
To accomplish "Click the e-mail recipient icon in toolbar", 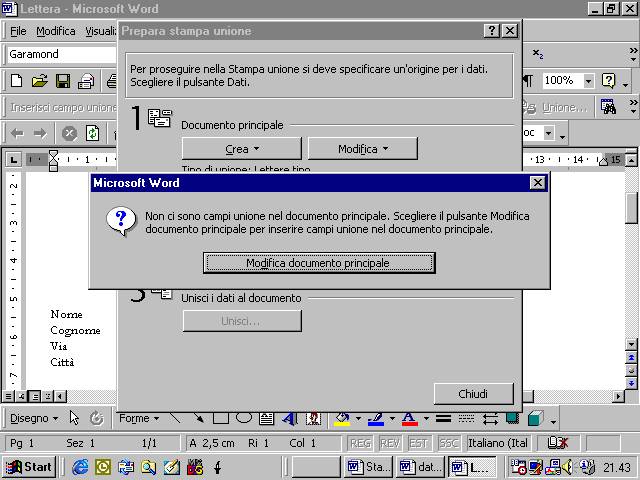I will (x=86, y=80).
